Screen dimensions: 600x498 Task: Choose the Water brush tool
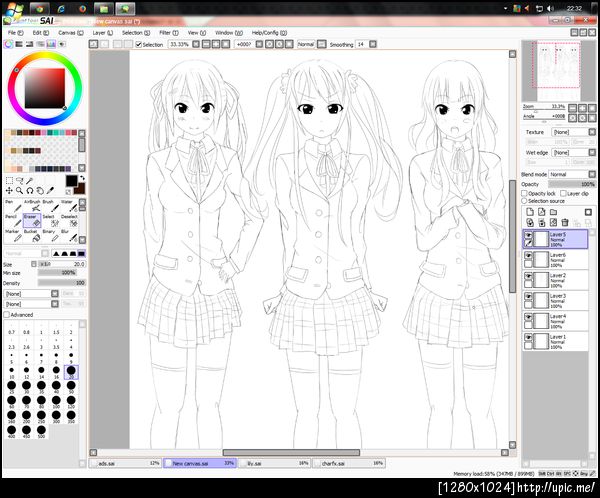69,206
